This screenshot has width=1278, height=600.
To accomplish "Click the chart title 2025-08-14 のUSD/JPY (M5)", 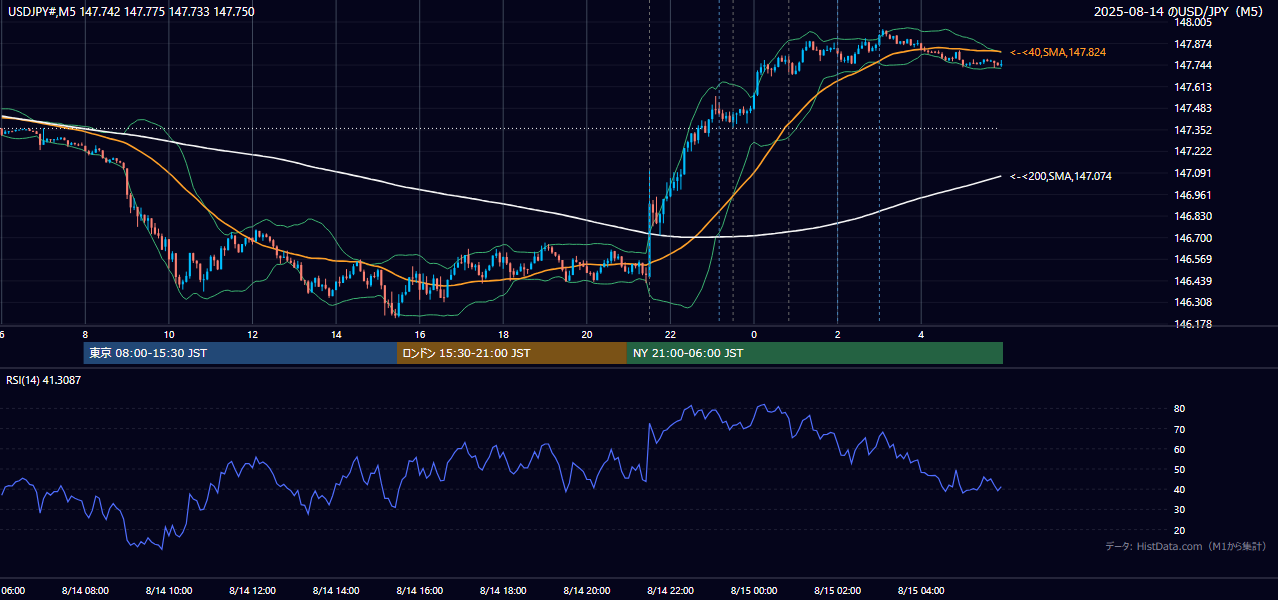I will pyautogui.click(x=1180, y=12).
